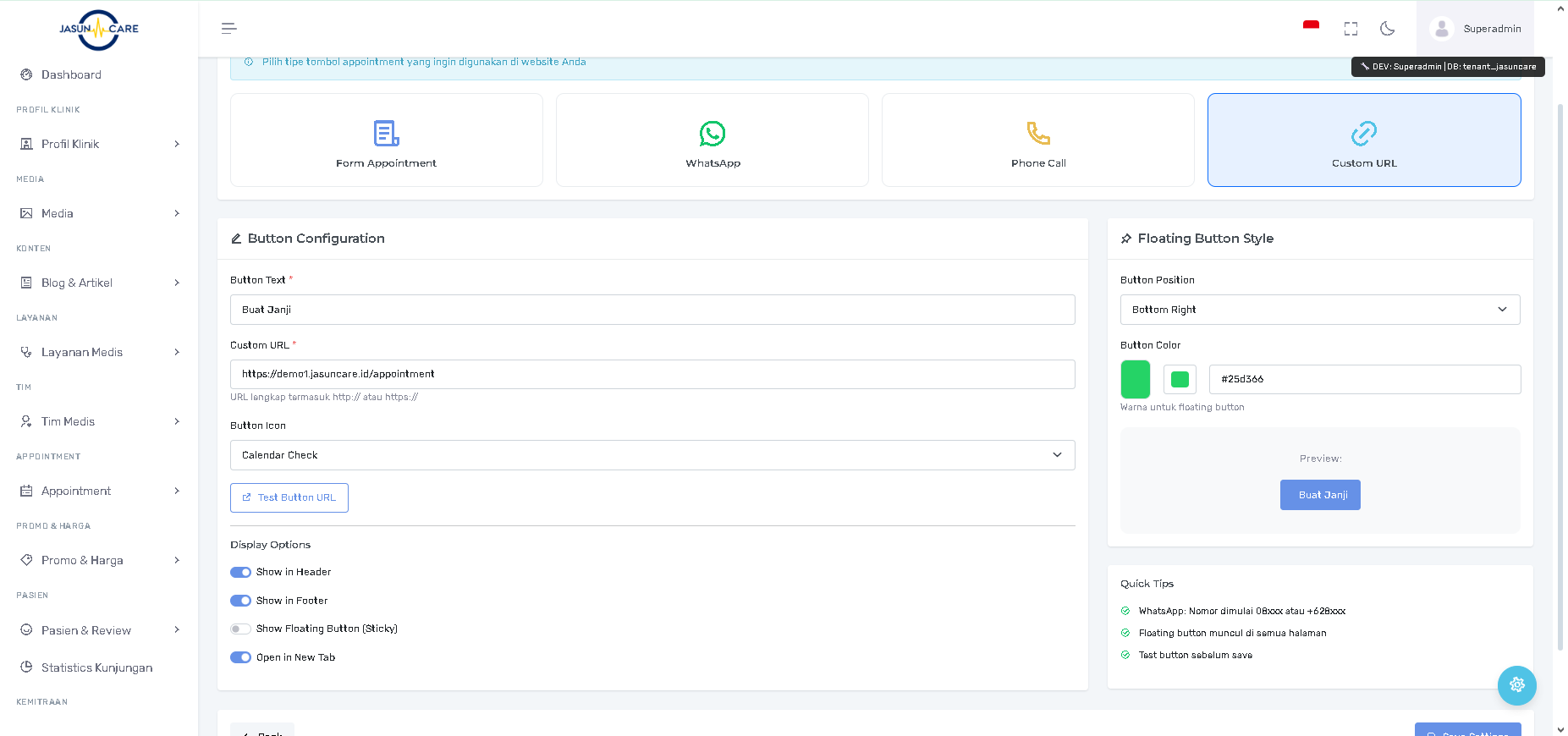The image size is (1568, 736).
Task: Click the Custom URL input field
Action: pyautogui.click(x=652, y=374)
